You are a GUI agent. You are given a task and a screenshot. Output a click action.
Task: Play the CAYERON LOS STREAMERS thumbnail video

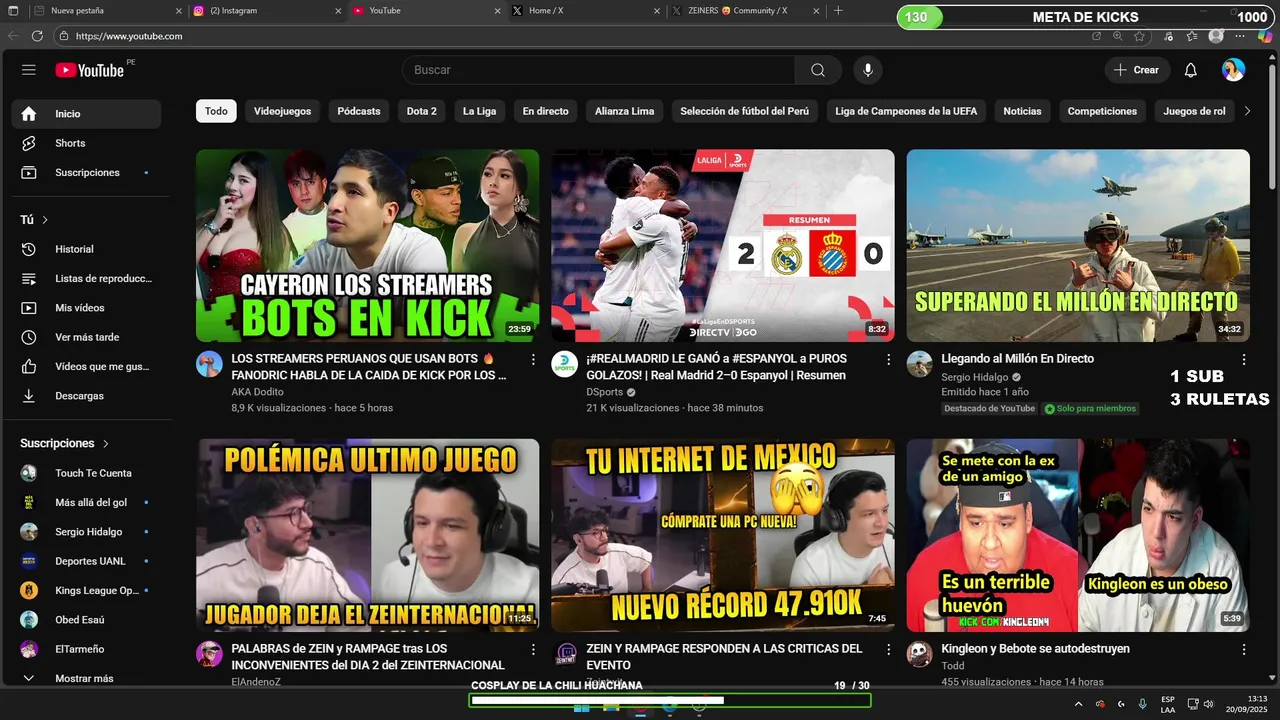tap(367, 246)
